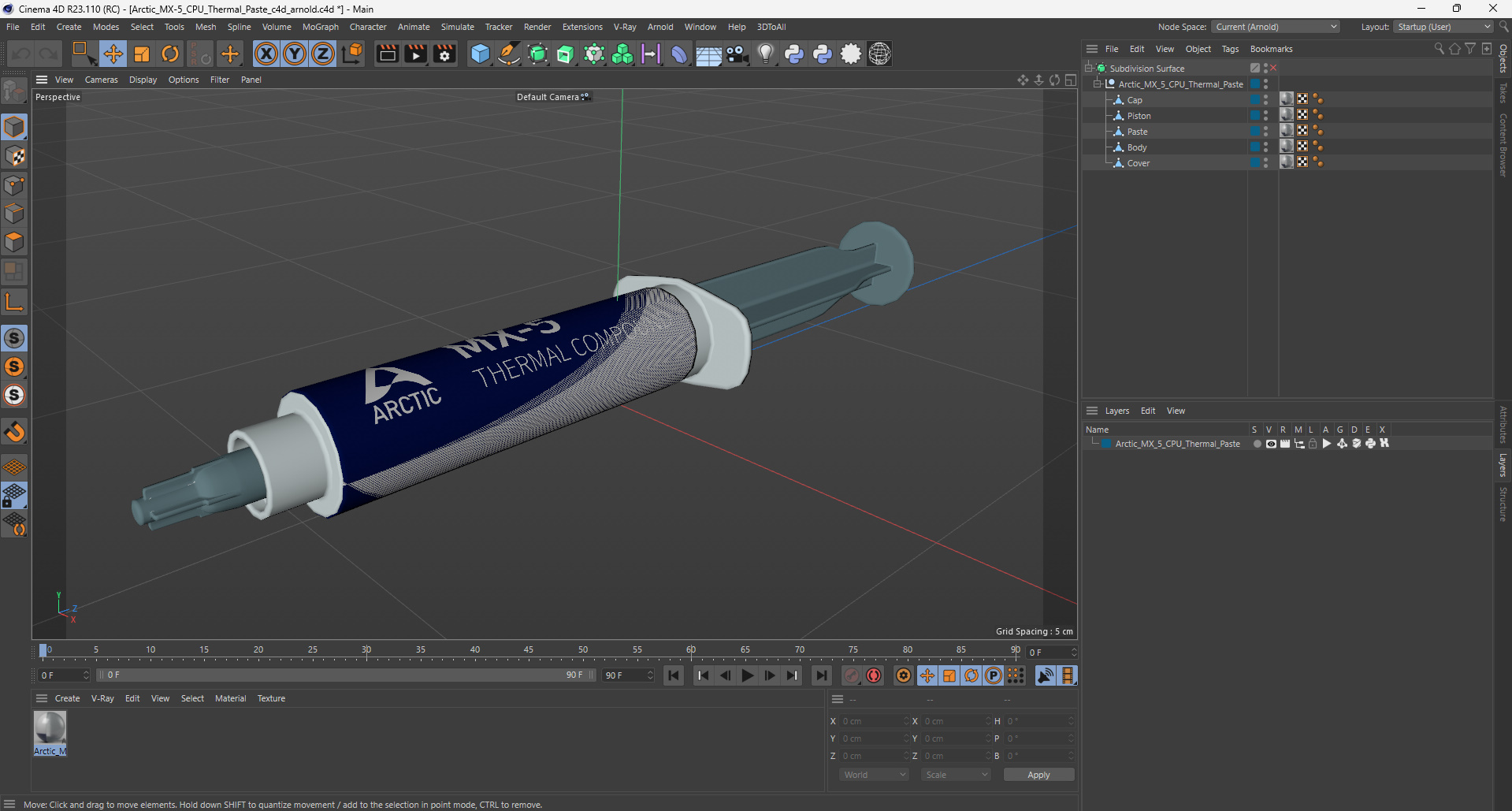The width and height of the screenshot is (1512, 811).
Task: Click the Cap material tag swatch
Action: point(1287,99)
